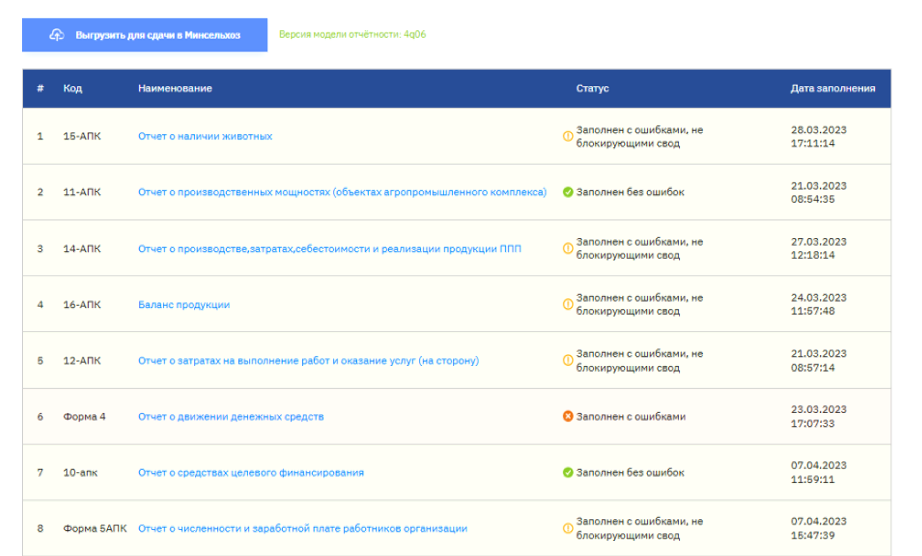
Task: Click the warning status icon for report 15-АПК
Action: [x=568, y=136]
